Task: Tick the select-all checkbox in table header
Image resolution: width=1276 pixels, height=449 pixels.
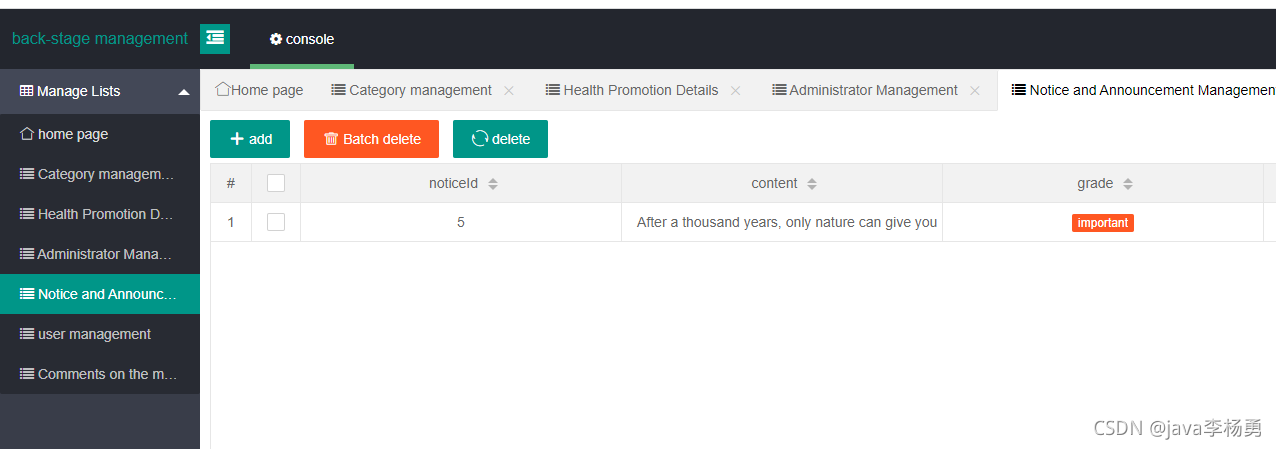Action: [x=276, y=183]
